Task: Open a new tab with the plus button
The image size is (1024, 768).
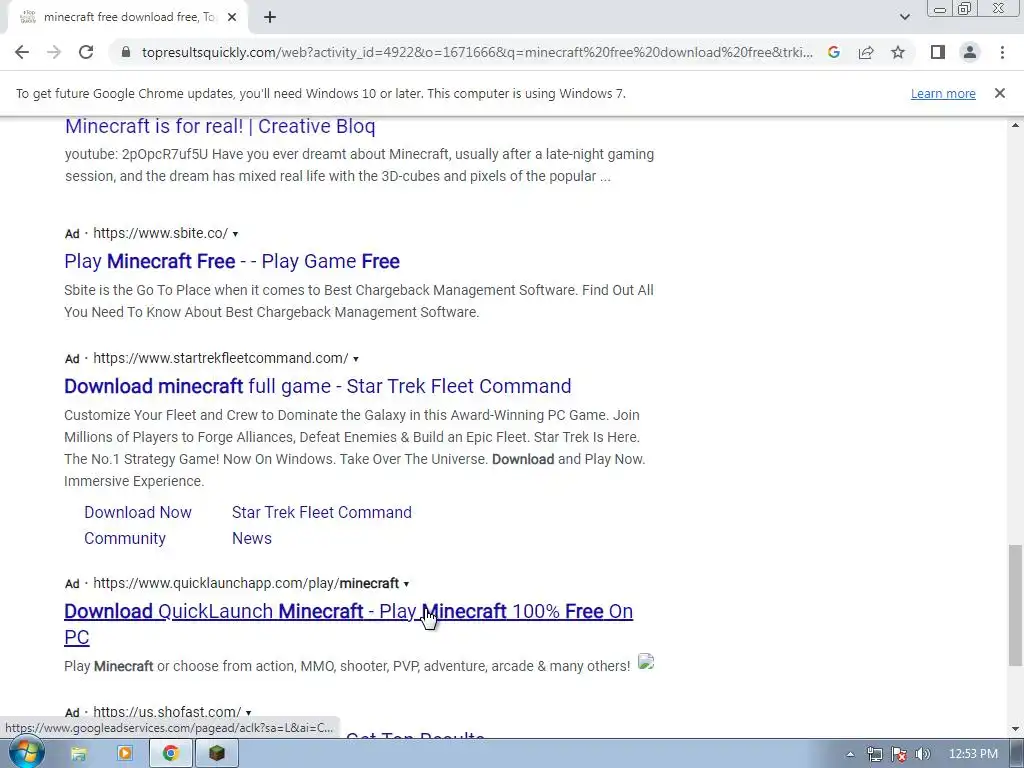Action: 270,18
